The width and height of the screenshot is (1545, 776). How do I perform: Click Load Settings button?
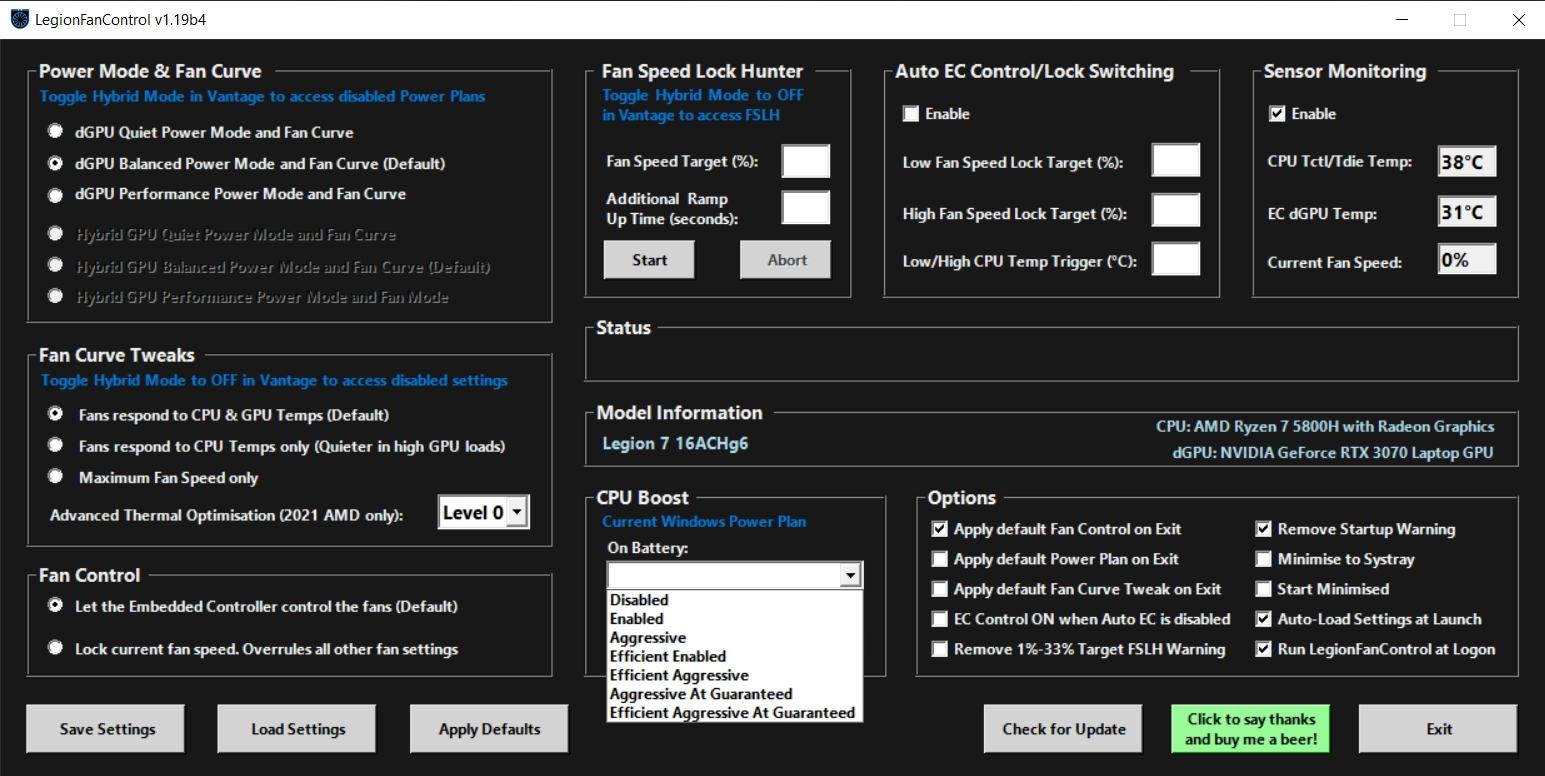(x=297, y=729)
